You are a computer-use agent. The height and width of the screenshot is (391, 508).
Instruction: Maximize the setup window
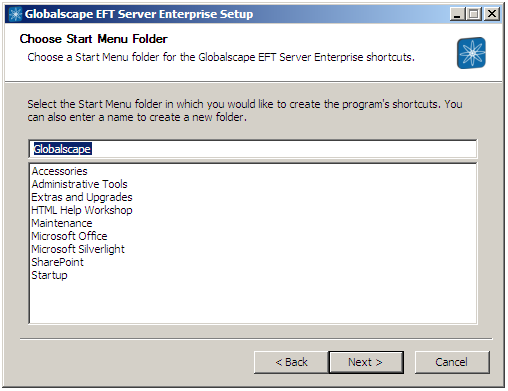tap(473, 14)
